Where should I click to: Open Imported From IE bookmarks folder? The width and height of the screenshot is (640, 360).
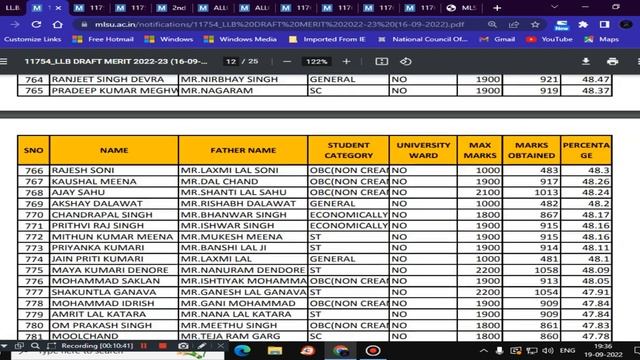[327, 39]
